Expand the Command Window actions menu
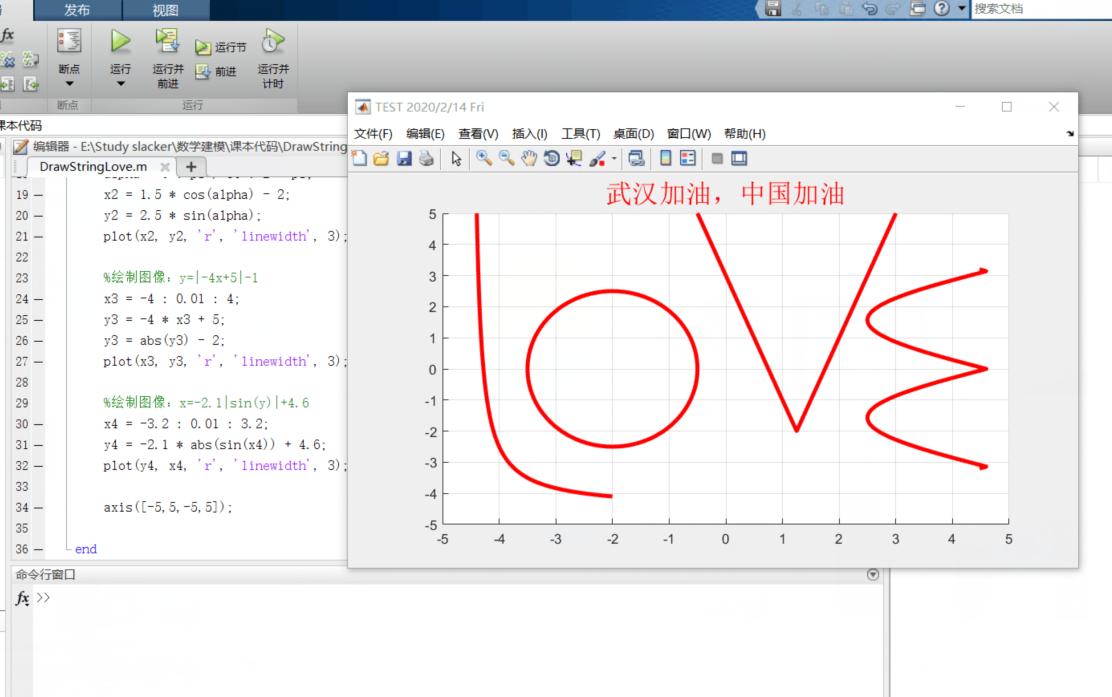Viewport: 1112px width, 697px height. (873, 575)
